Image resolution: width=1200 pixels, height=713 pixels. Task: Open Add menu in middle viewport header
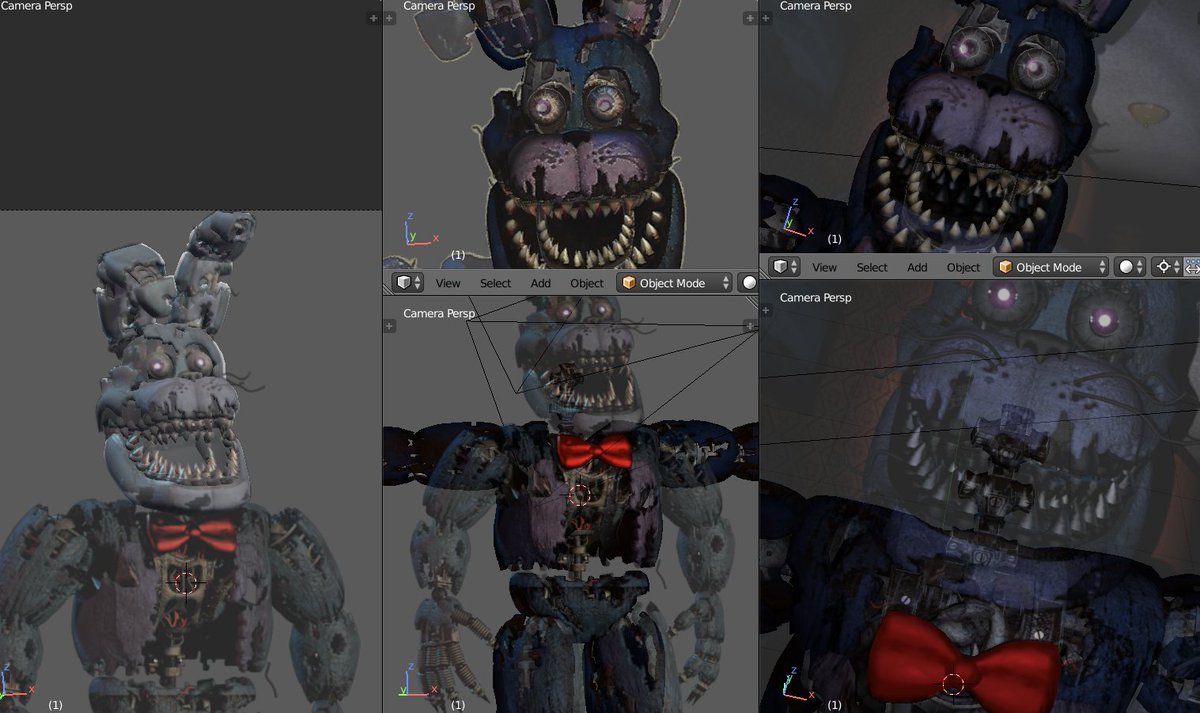[540, 283]
